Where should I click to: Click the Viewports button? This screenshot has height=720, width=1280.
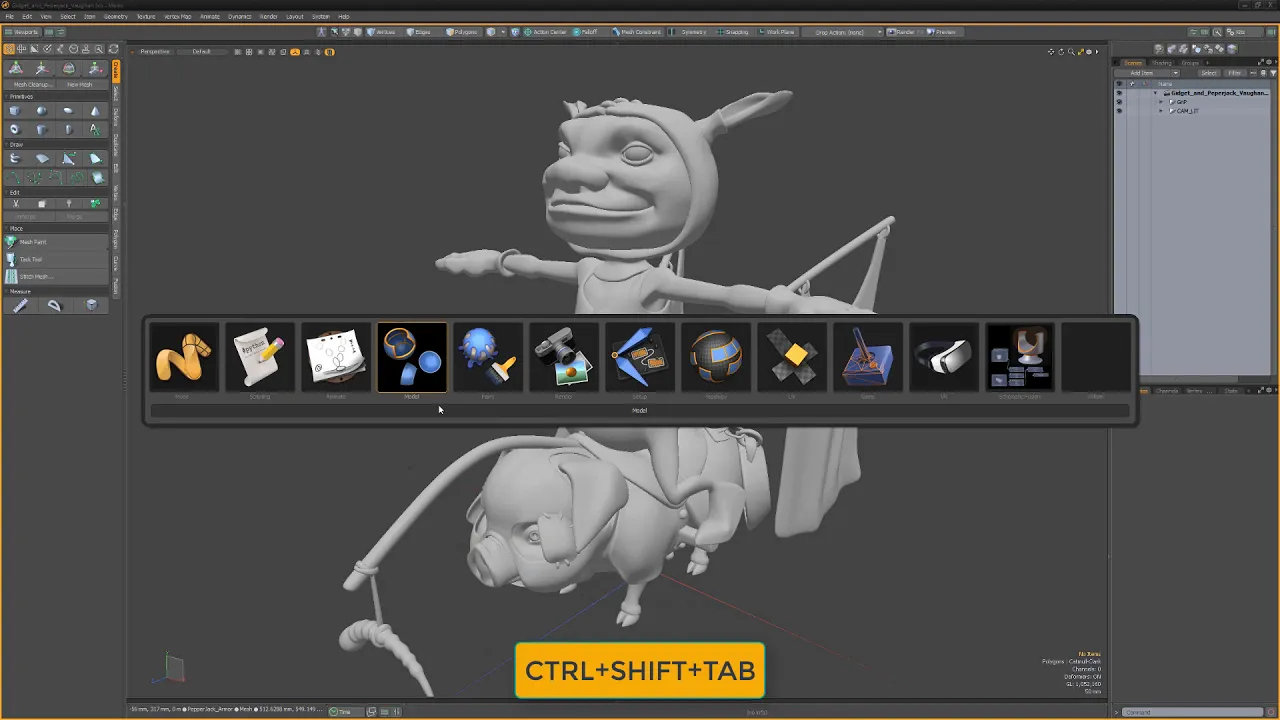coord(22,32)
